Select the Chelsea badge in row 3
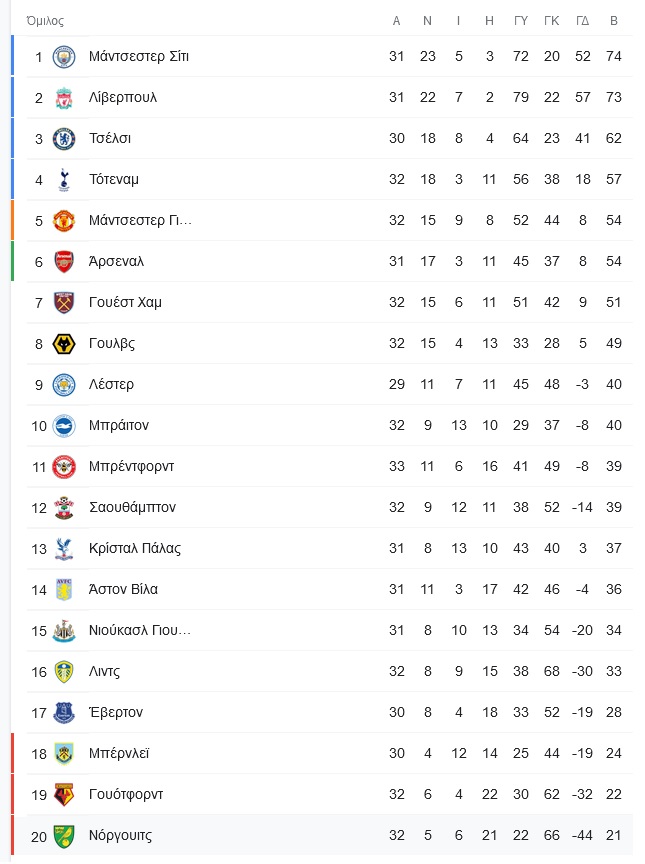The height and width of the screenshot is (864, 645). click(x=64, y=139)
